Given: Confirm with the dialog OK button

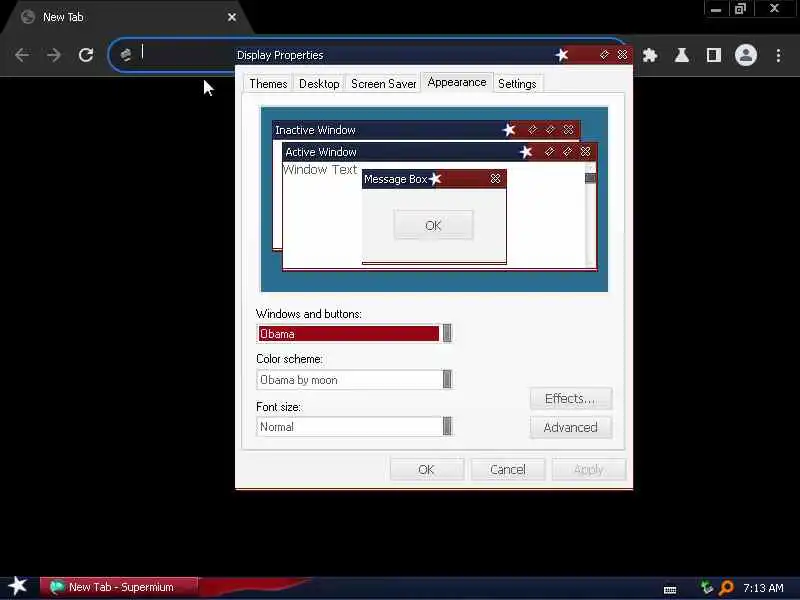Looking at the screenshot, I should pos(427,469).
